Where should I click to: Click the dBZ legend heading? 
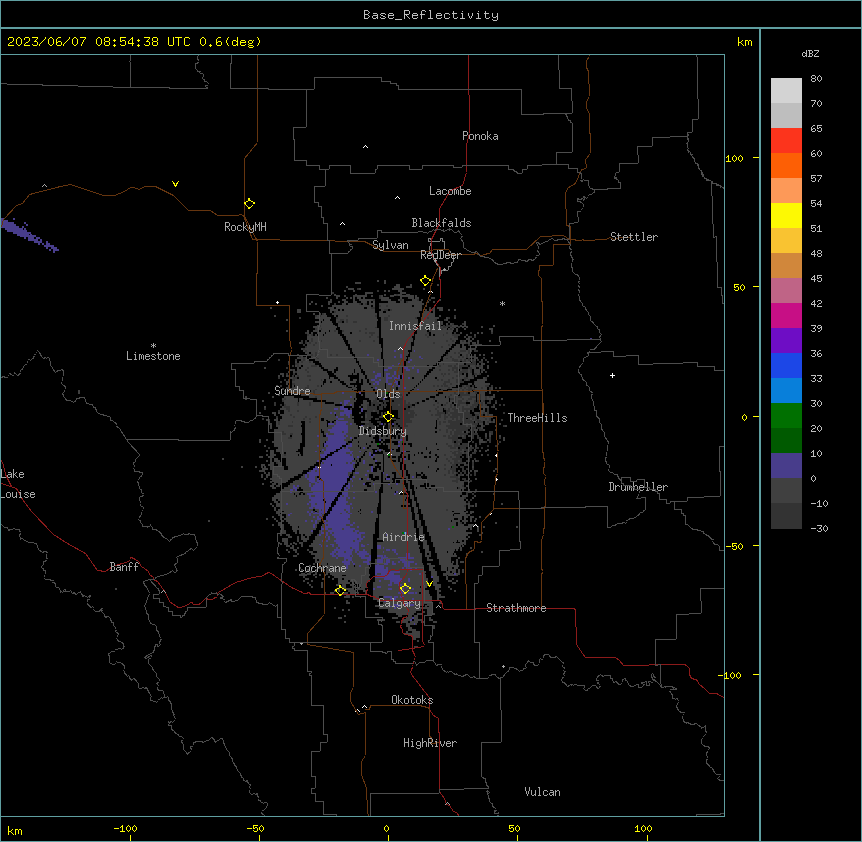[810, 54]
